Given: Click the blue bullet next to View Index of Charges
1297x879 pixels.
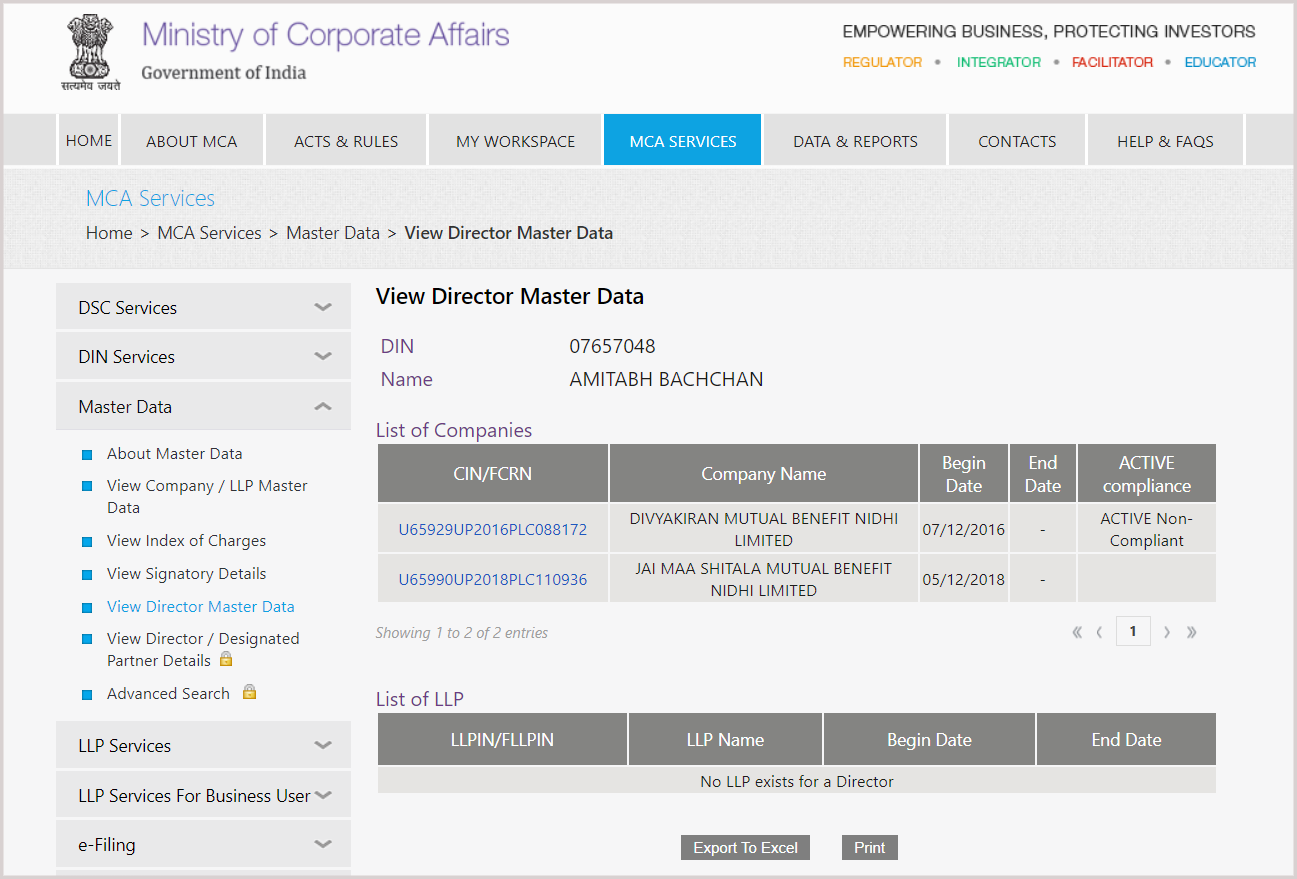Looking at the screenshot, I should (87, 541).
